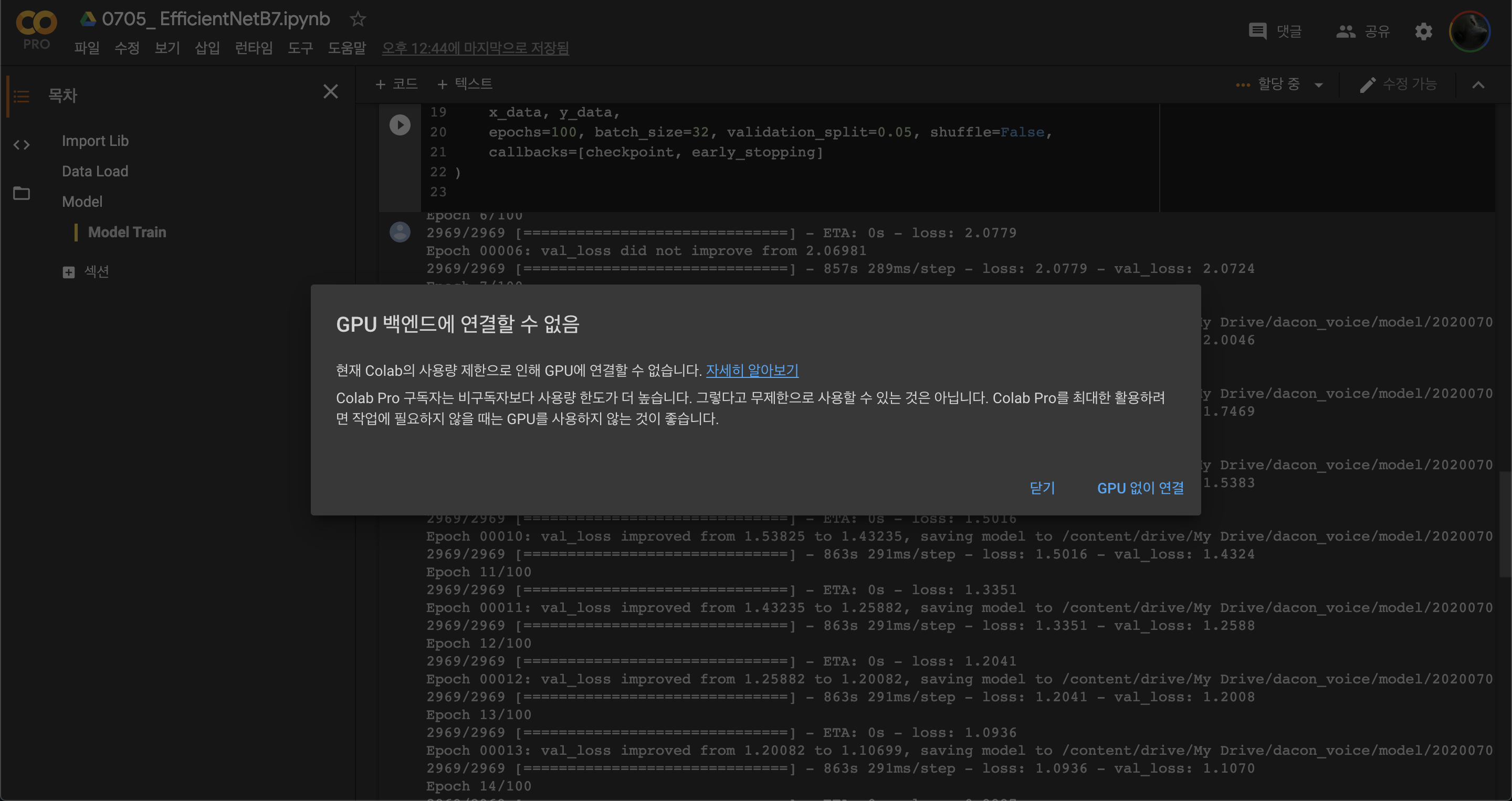Add a new section (섹션)
Viewport: 1512px width, 801px height.
tap(86, 272)
